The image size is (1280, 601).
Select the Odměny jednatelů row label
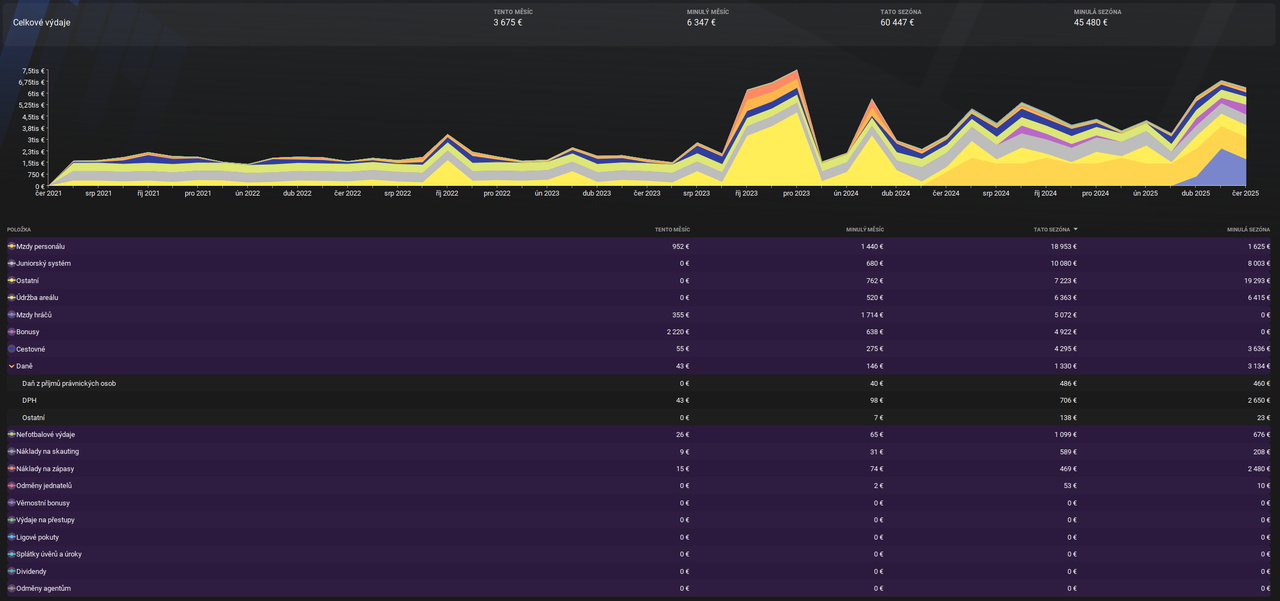[x=44, y=485]
